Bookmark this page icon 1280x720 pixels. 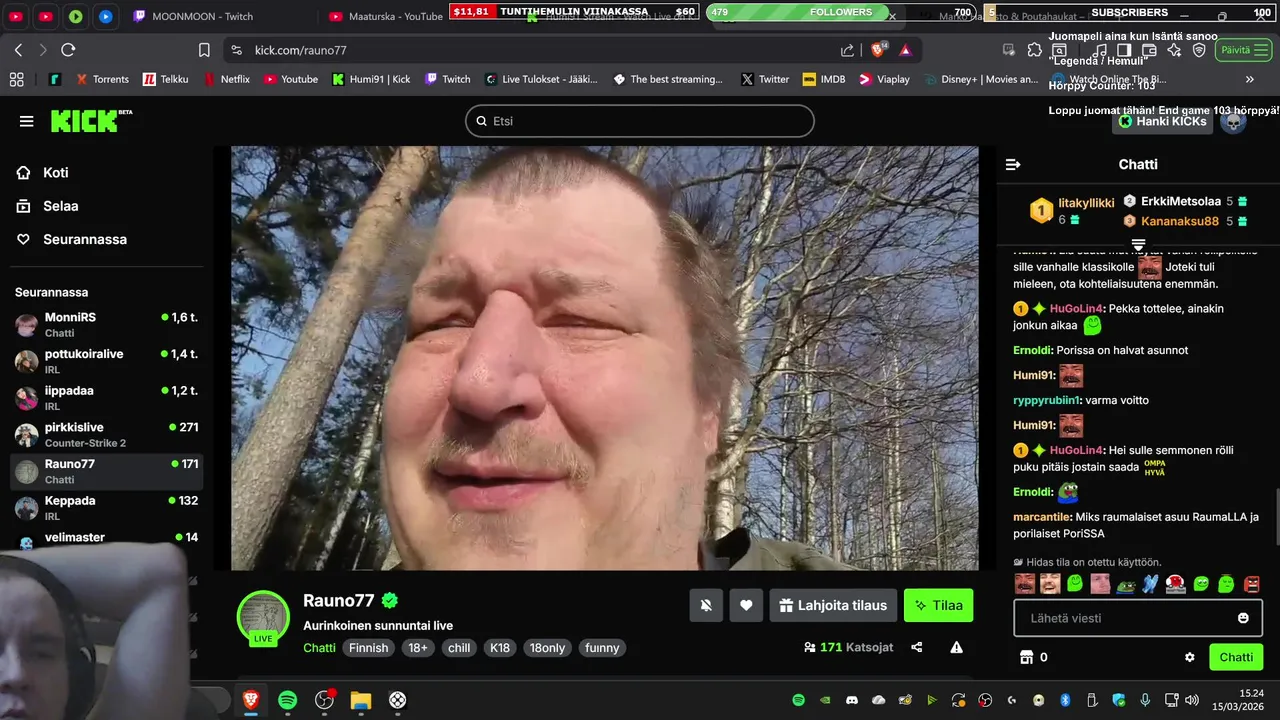[204, 50]
